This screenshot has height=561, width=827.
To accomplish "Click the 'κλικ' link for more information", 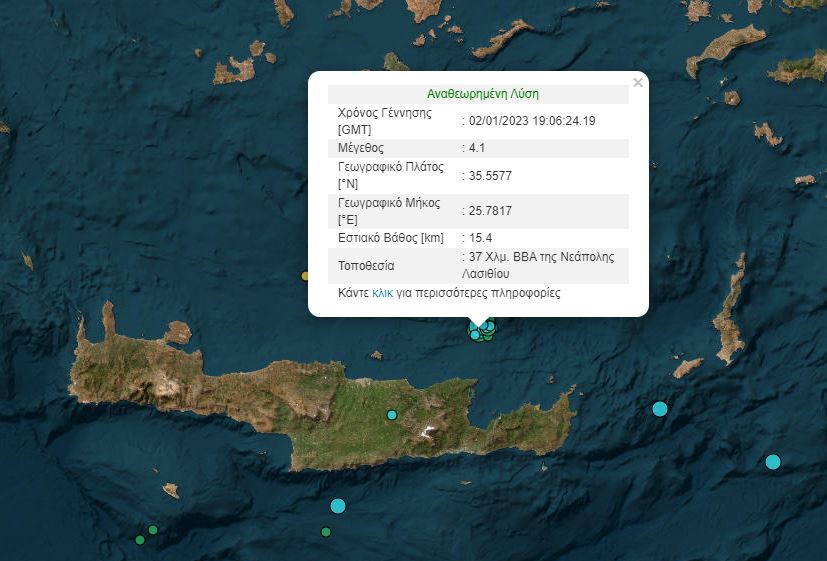I will click(382, 294).
